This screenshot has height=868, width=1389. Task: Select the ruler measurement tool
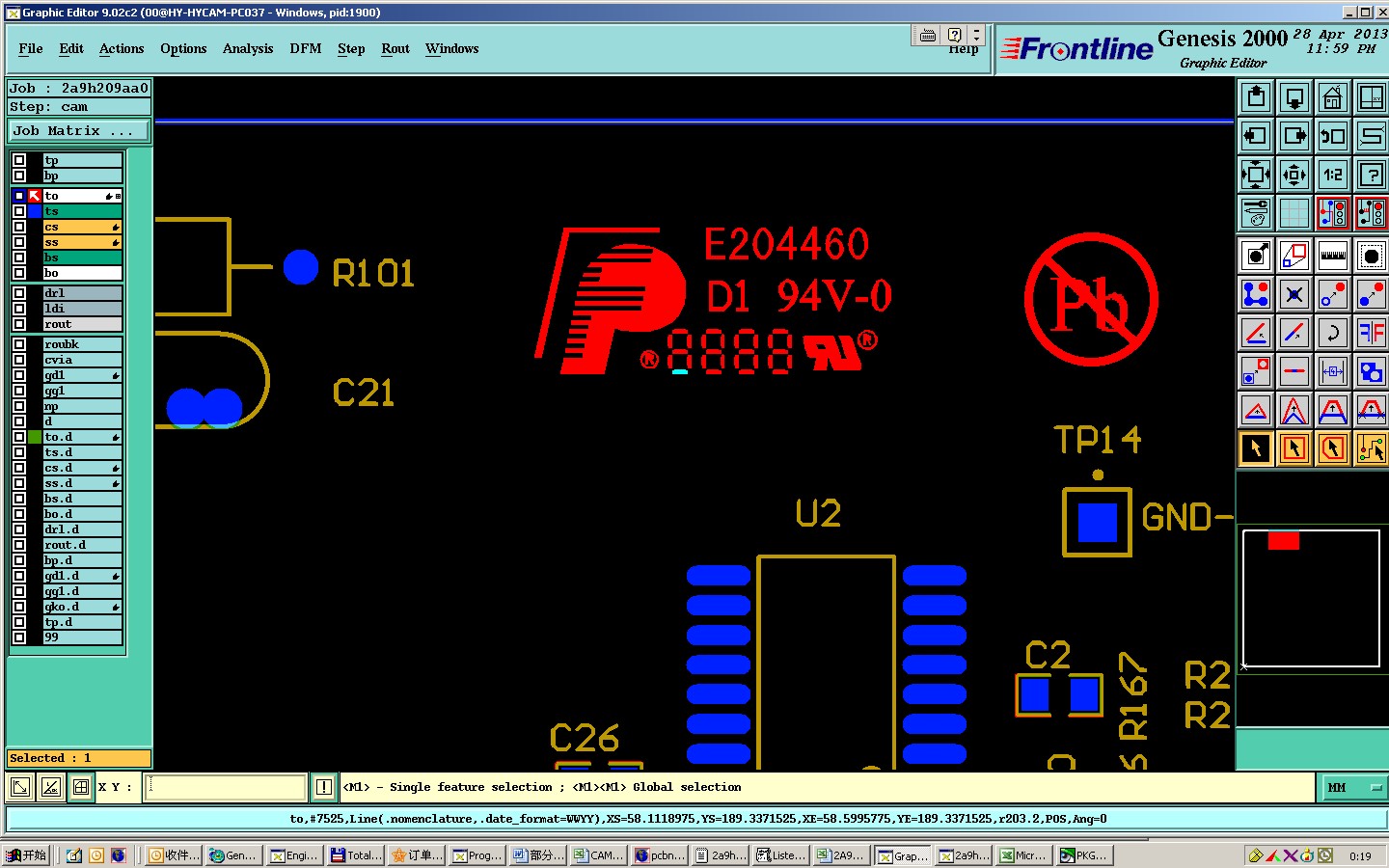pos(1333,256)
